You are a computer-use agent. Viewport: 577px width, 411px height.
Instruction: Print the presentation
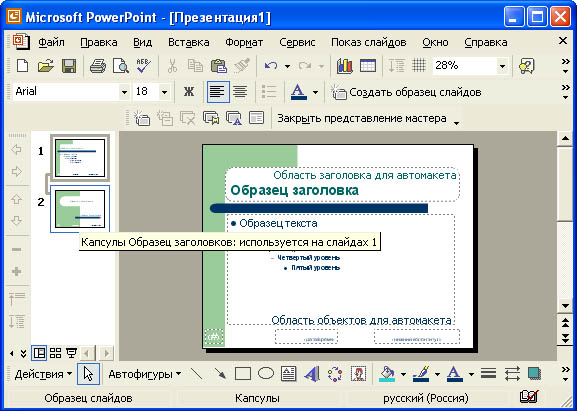[x=98, y=66]
